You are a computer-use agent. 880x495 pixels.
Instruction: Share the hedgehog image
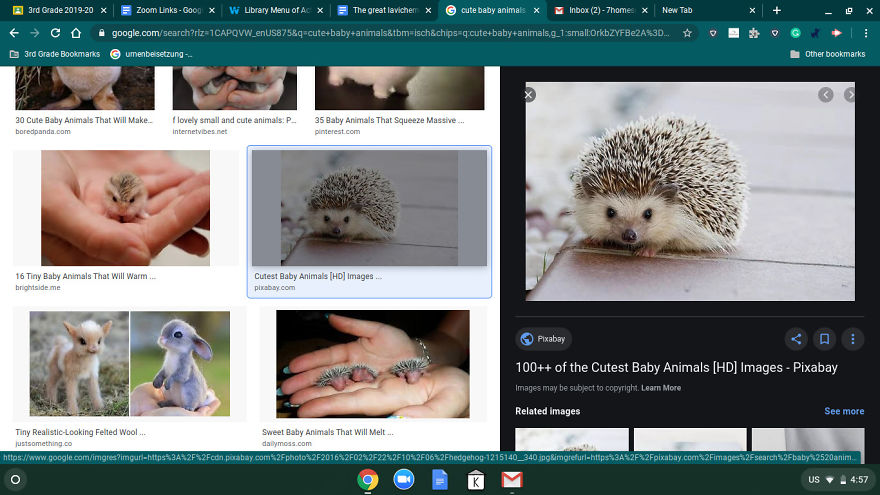click(795, 338)
